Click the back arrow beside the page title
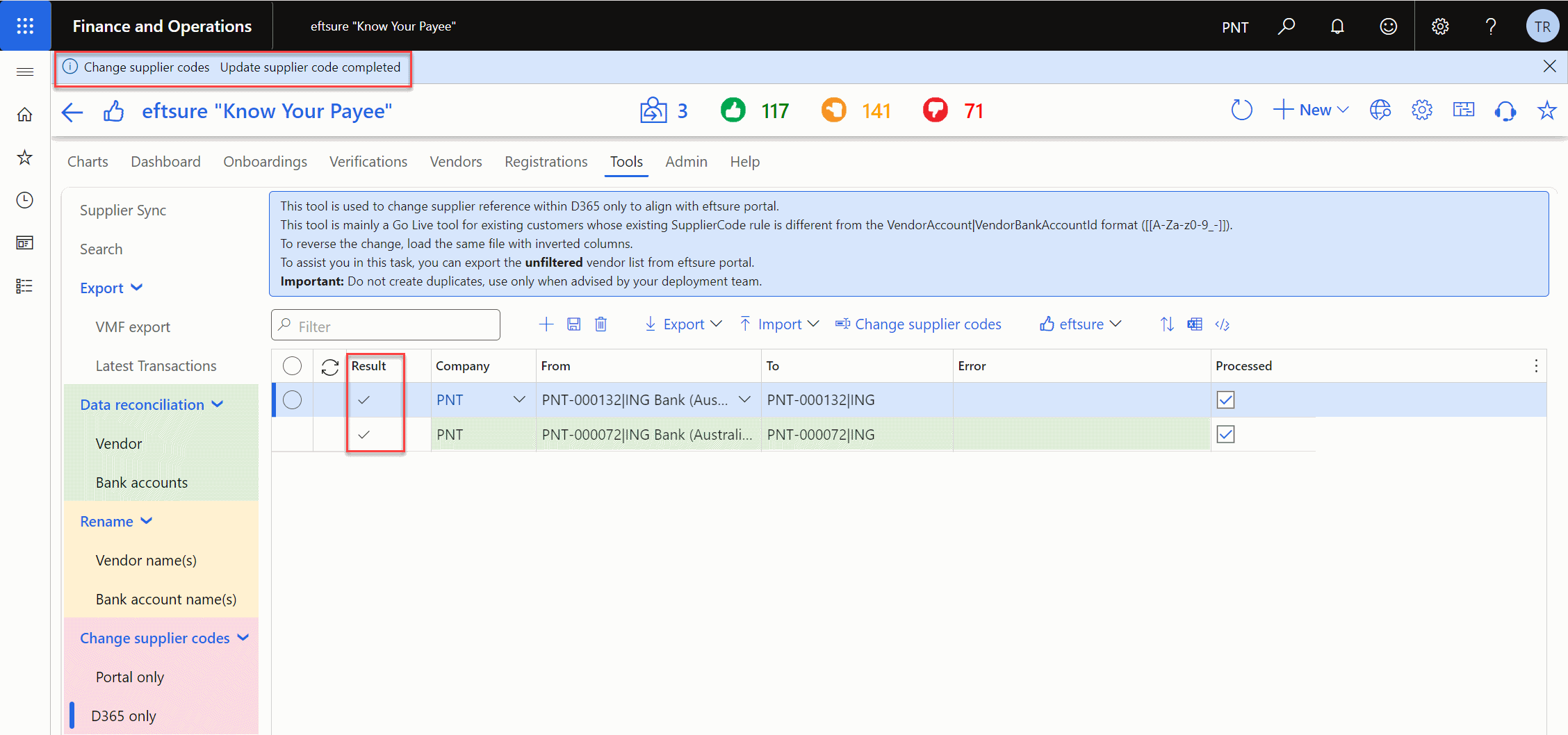 pyautogui.click(x=72, y=111)
